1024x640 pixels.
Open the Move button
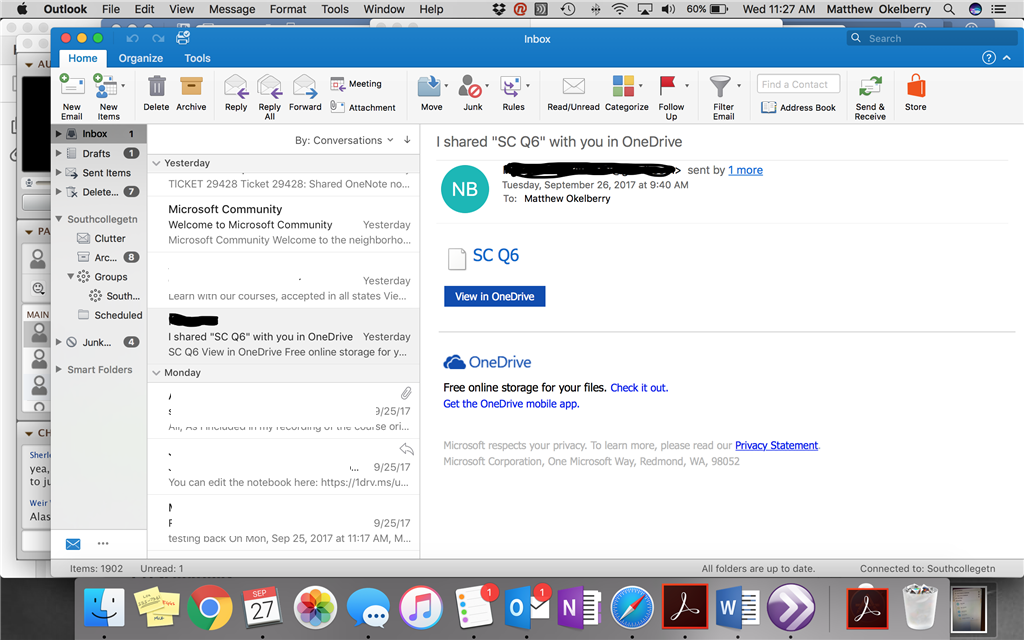coord(429,93)
